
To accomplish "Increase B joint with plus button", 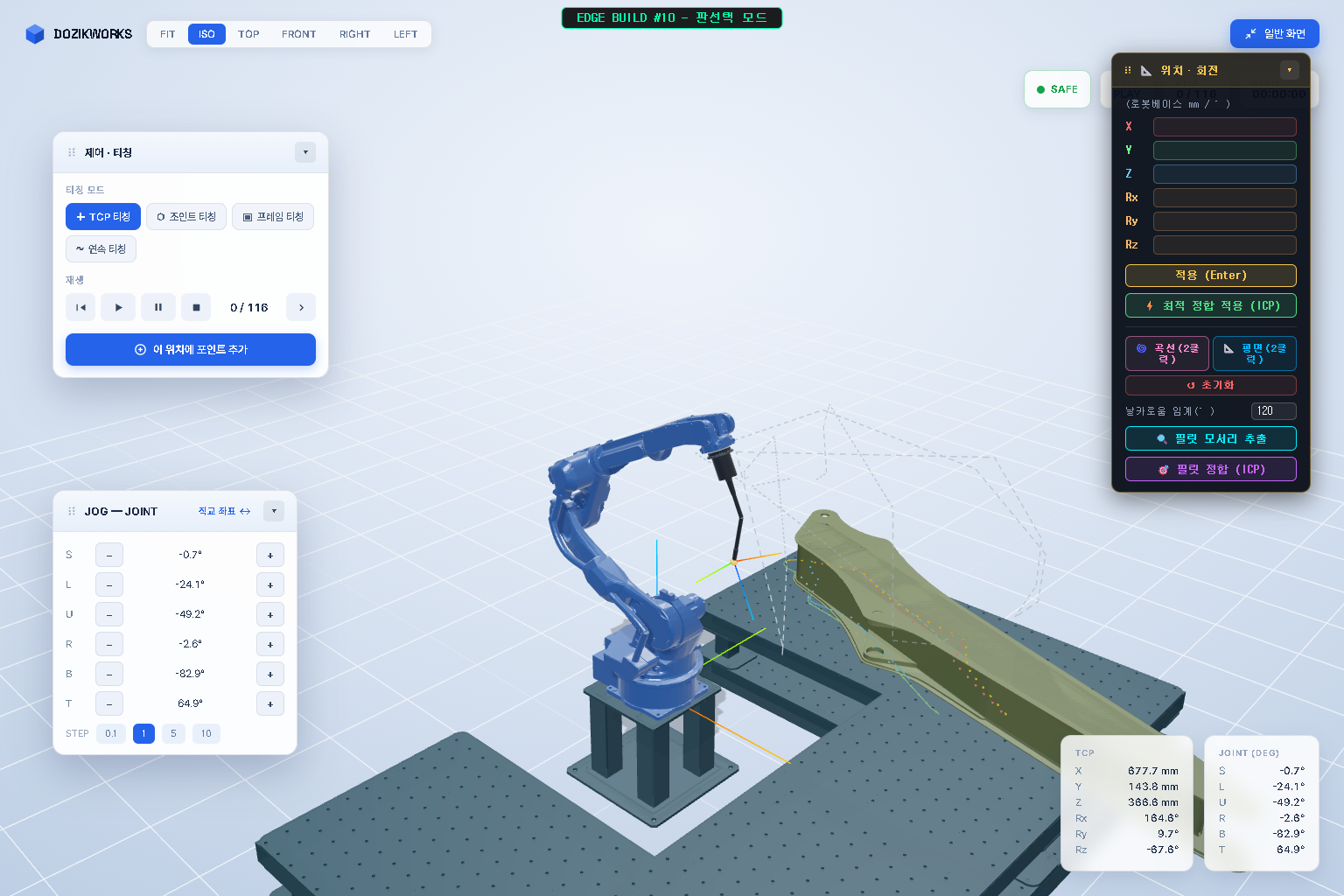I will click(270, 674).
